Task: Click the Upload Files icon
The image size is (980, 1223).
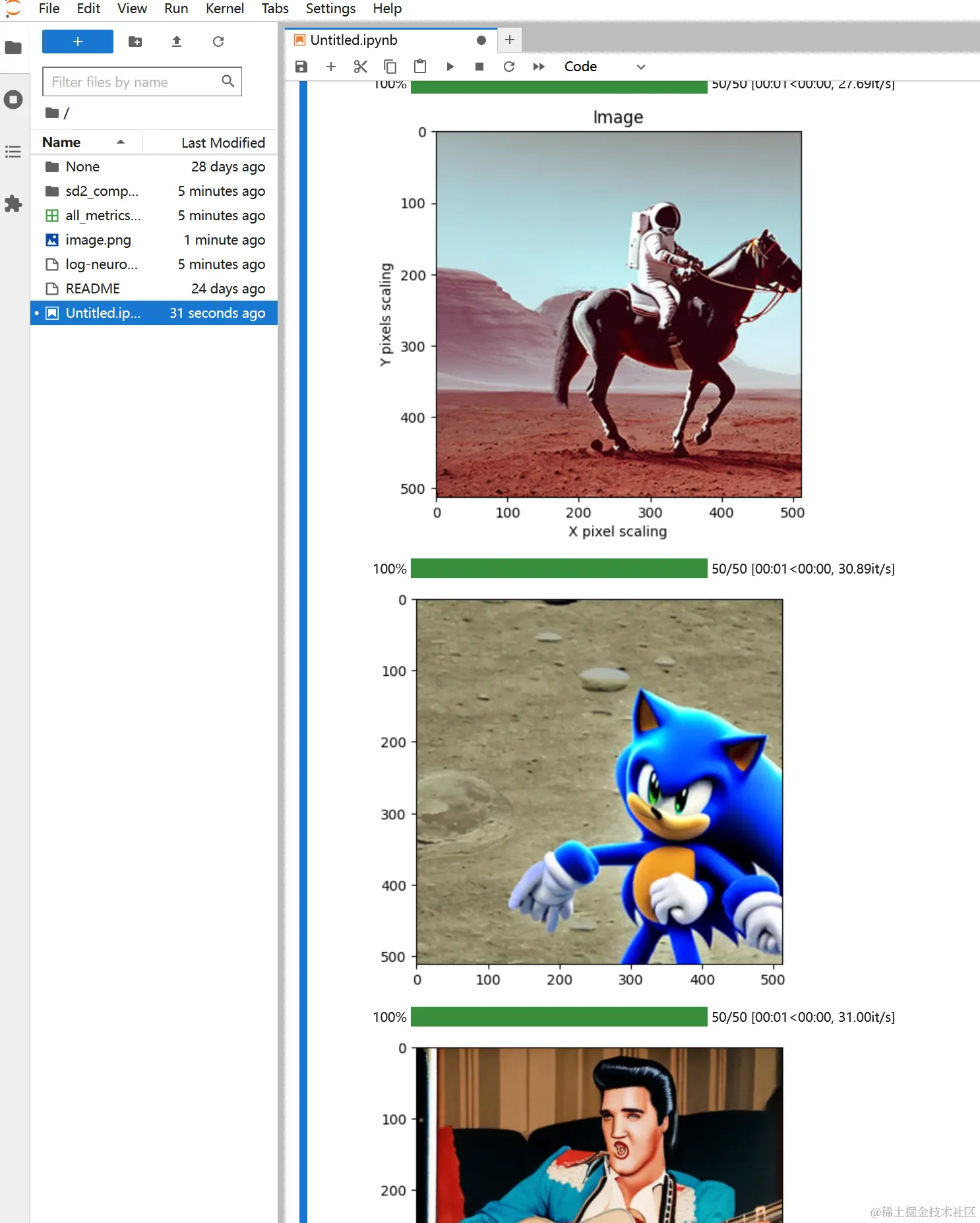Action: tap(177, 42)
